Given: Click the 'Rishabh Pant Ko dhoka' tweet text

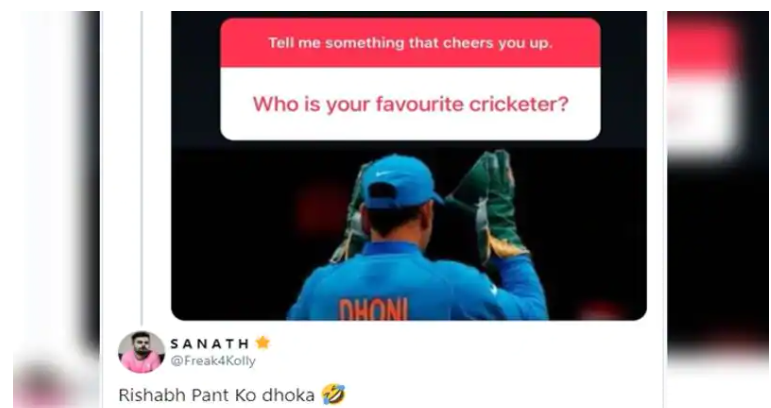Looking at the screenshot, I should point(216,395).
